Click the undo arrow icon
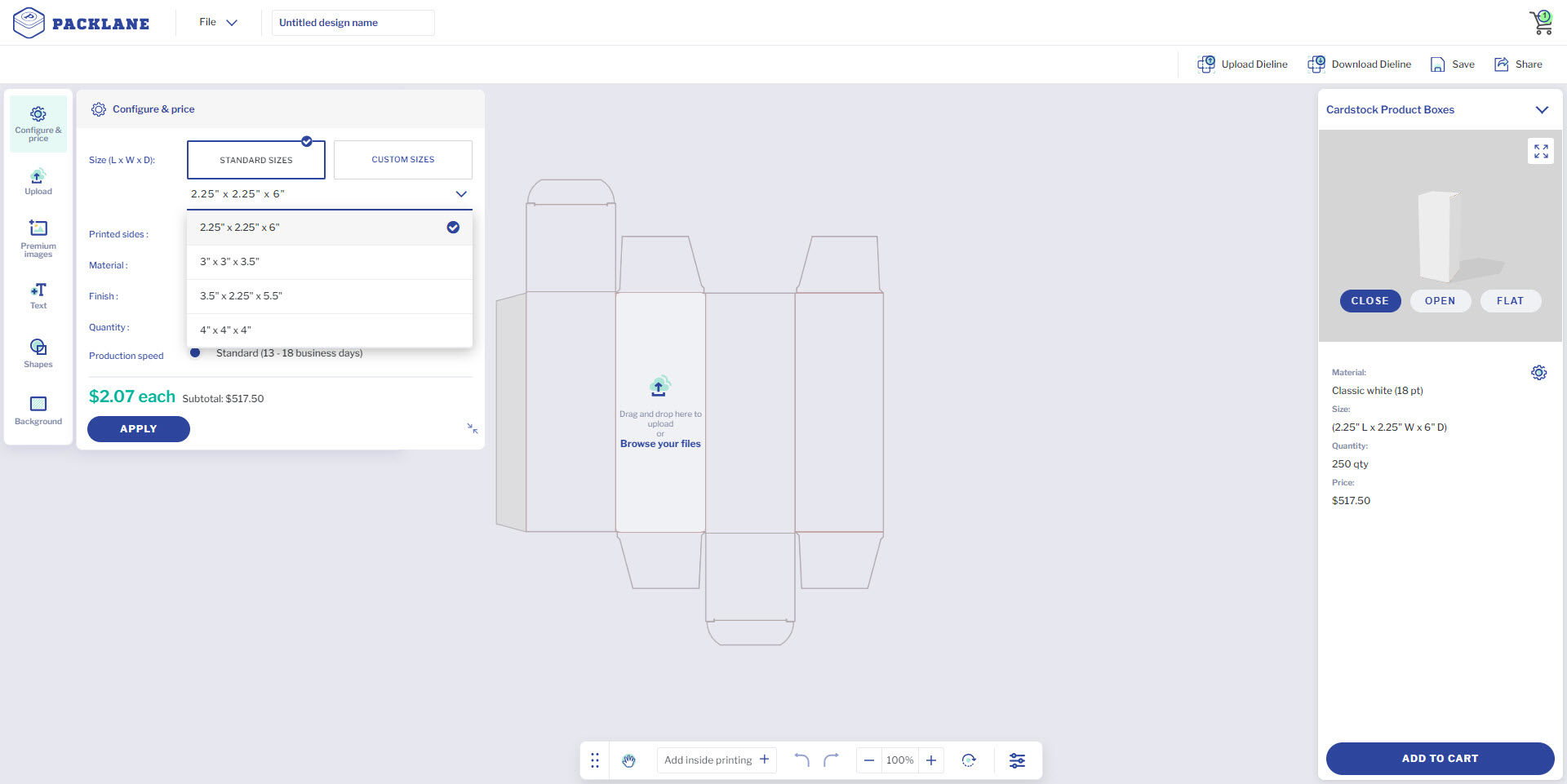 tap(801, 760)
